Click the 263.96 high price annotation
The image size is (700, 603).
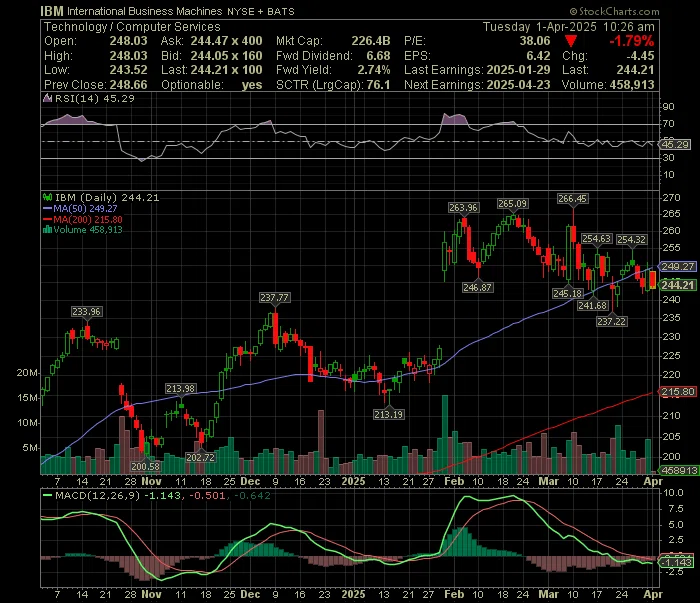[463, 208]
